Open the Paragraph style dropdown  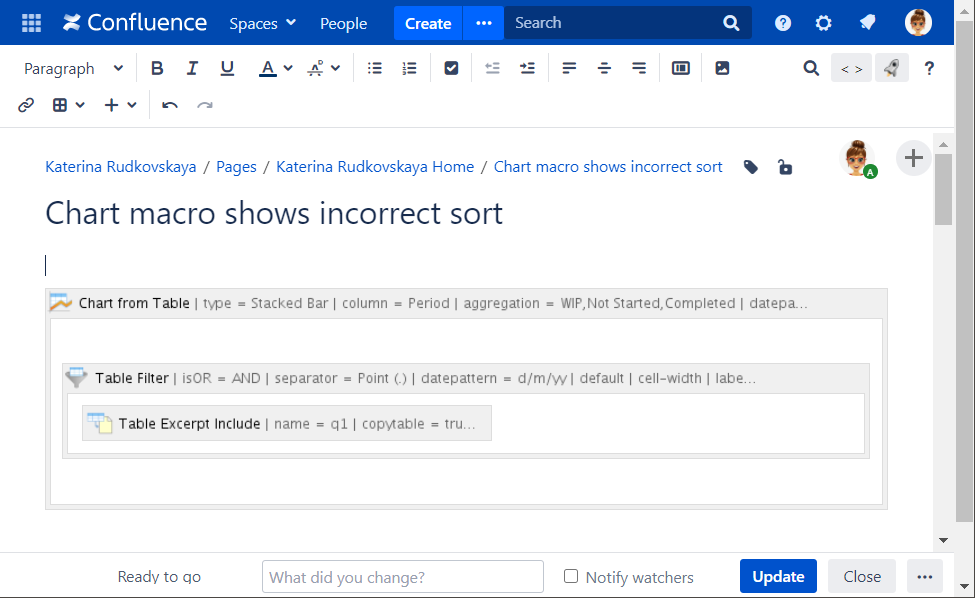point(73,68)
